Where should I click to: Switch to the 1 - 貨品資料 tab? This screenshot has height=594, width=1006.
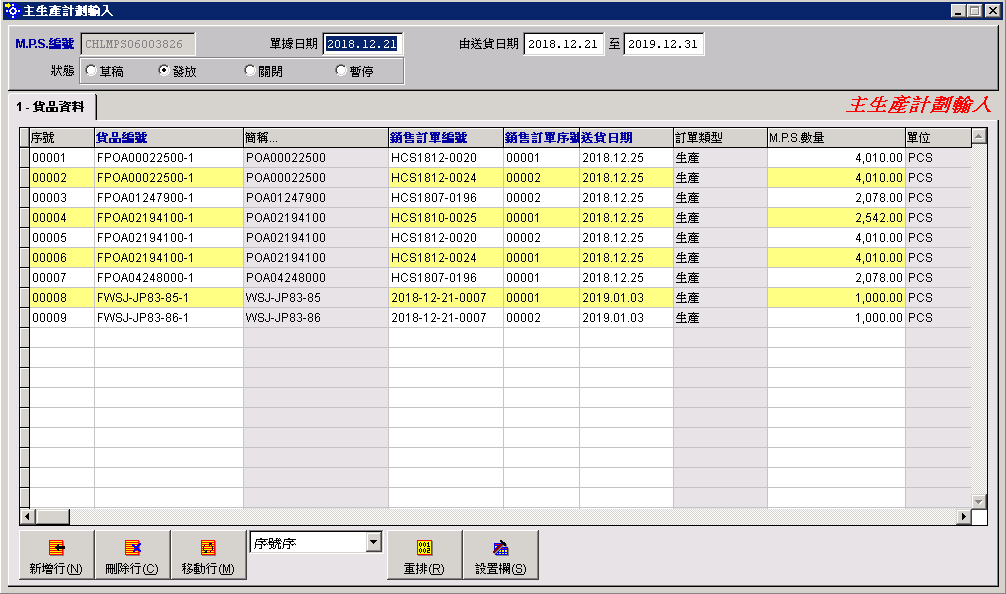pos(51,107)
